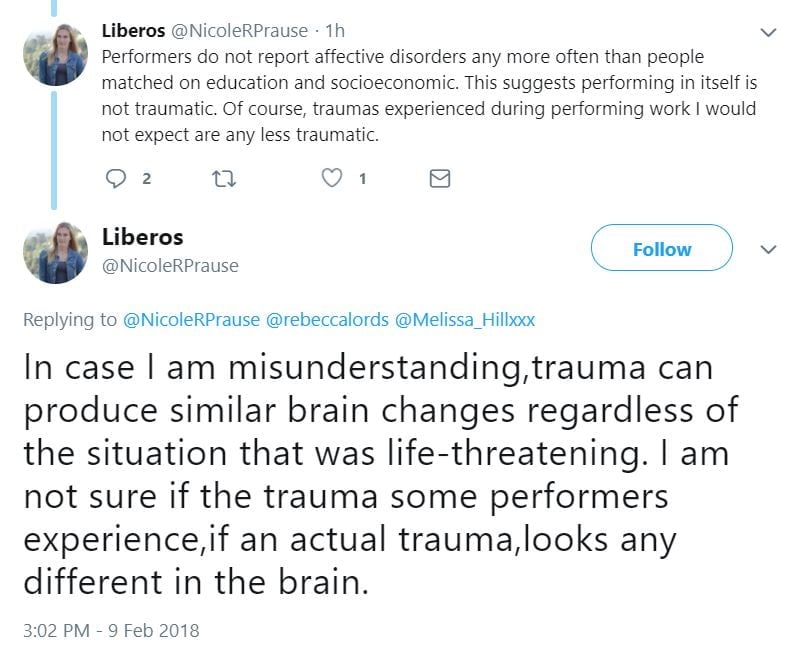This screenshot has width=795, height=655.
Task: Open the 3:02 PM - 9 Feb 2018 timestamp
Action: pyautogui.click(x=111, y=630)
